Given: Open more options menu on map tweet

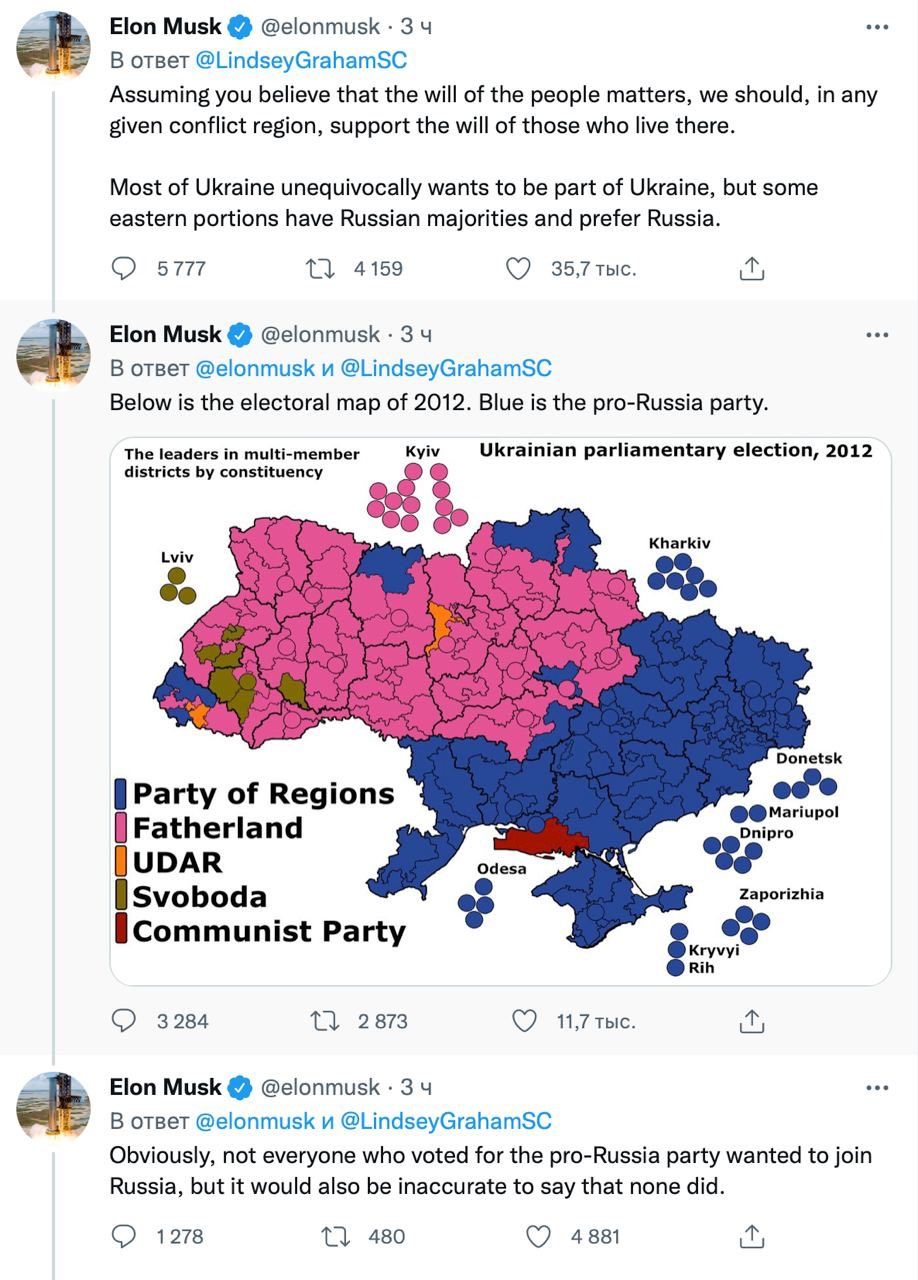Looking at the screenshot, I should click(876, 334).
